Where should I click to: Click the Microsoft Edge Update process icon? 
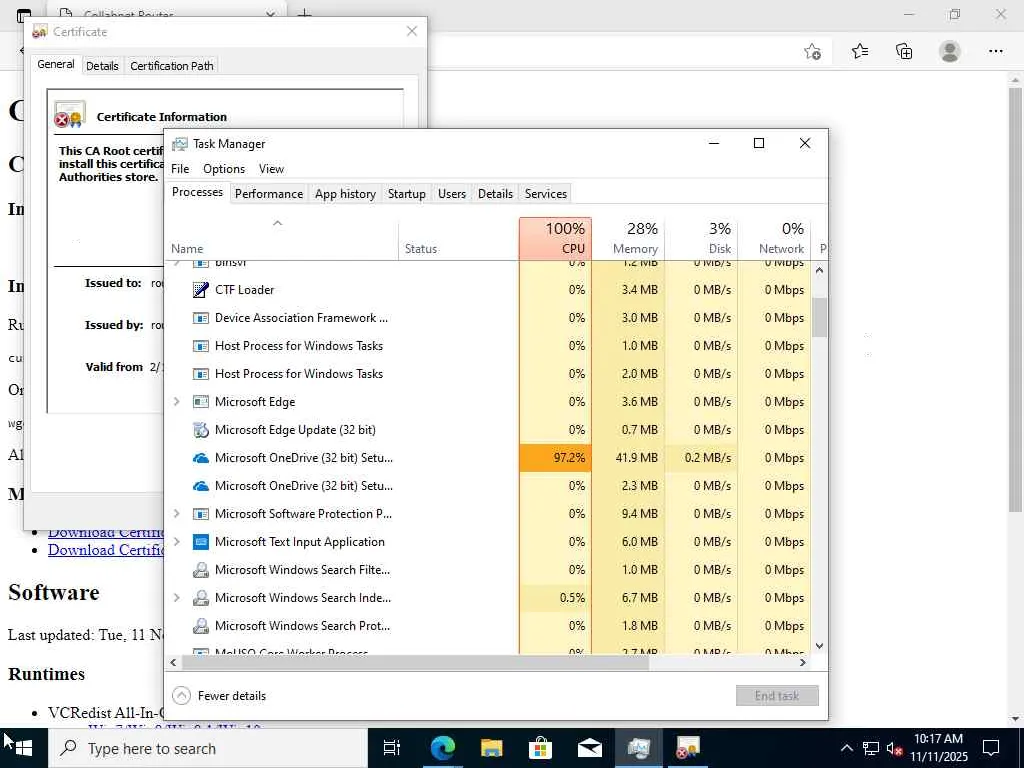200,430
